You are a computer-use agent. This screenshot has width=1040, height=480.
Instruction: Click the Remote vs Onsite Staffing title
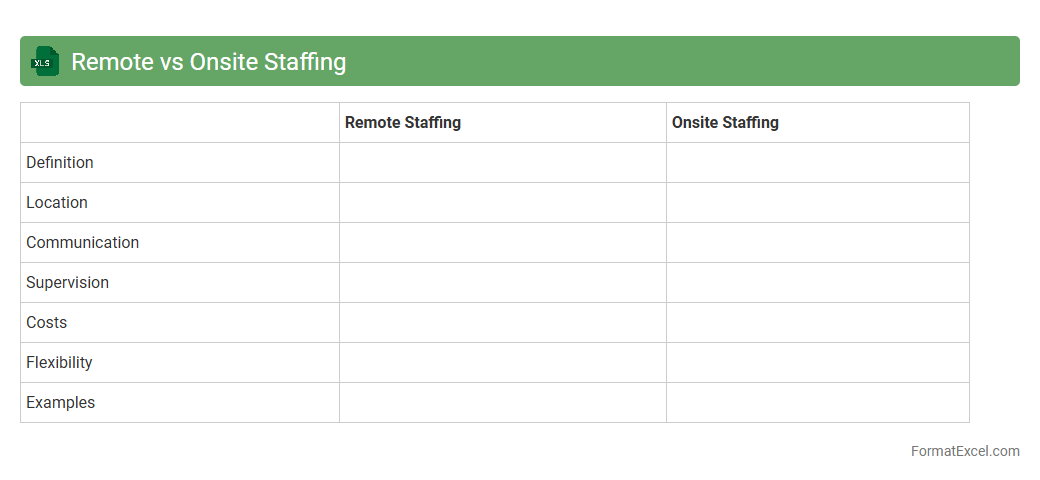208,62
